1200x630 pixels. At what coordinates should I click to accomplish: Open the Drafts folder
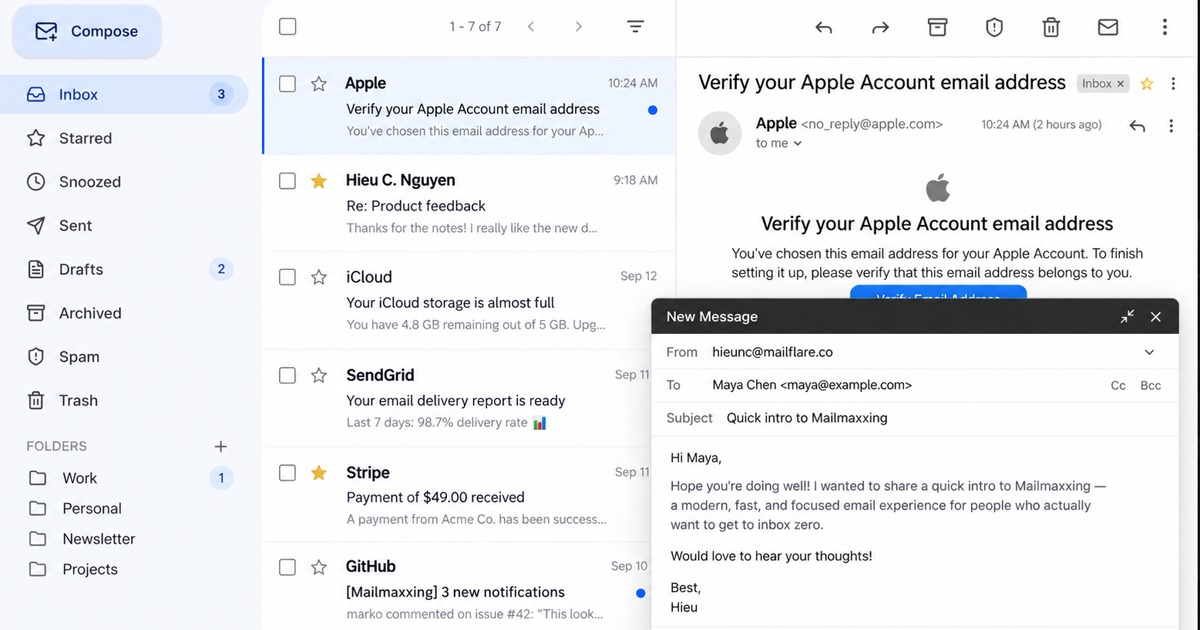point(124,269)
